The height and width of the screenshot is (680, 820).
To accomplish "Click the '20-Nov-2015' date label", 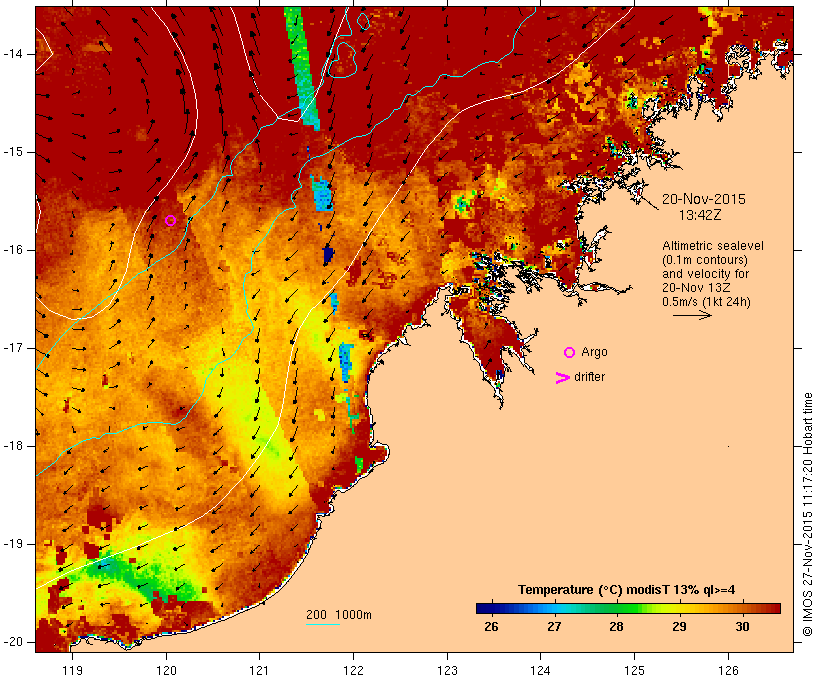I will coord(703,199).
